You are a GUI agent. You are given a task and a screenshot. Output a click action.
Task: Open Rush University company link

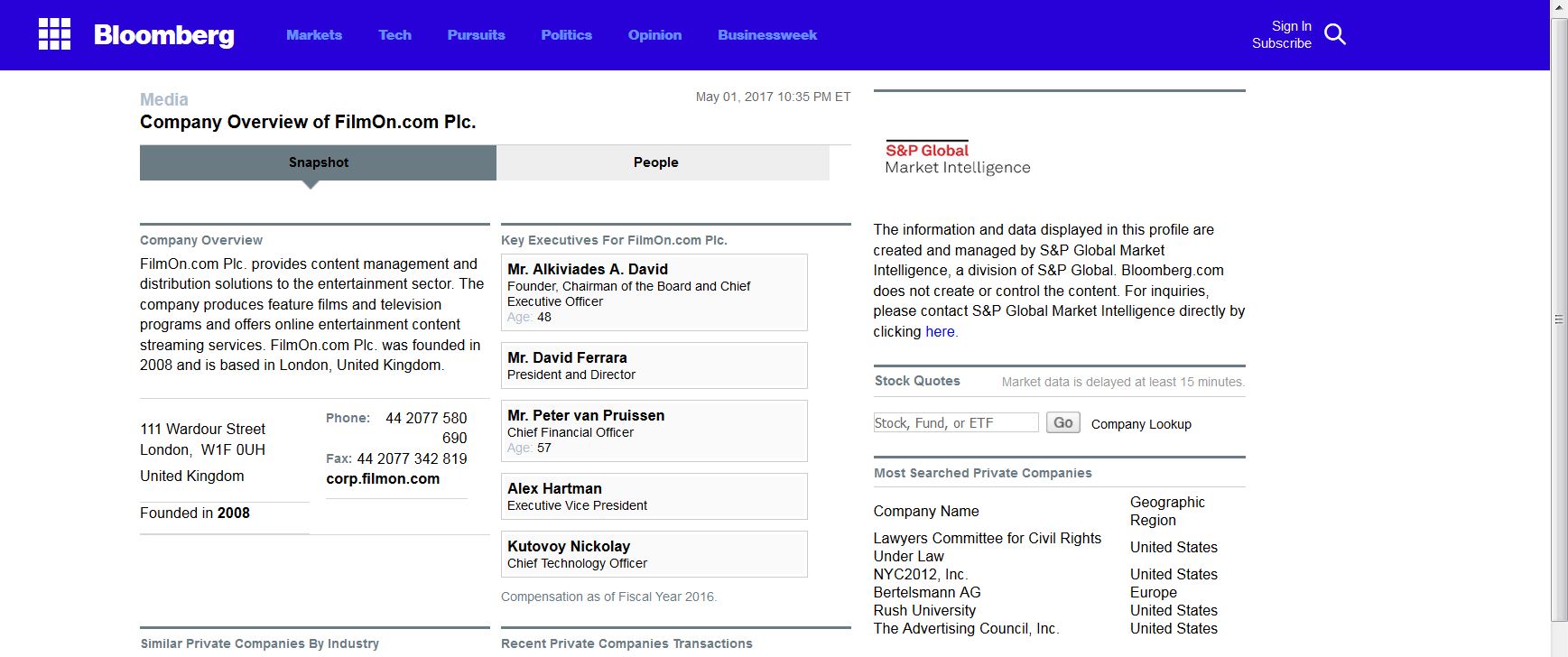click(924, 610)
